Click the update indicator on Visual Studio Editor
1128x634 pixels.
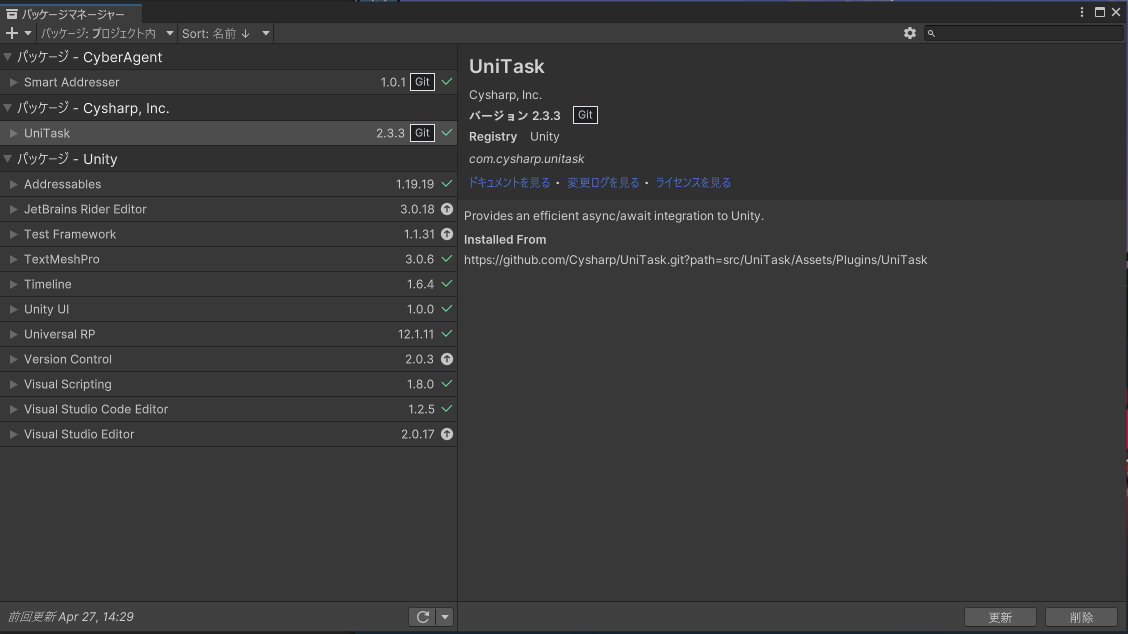446,434
